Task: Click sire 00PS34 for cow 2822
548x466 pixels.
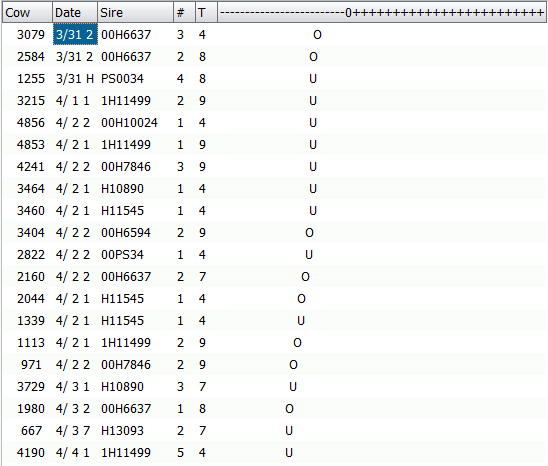Action: pos(122,255)
